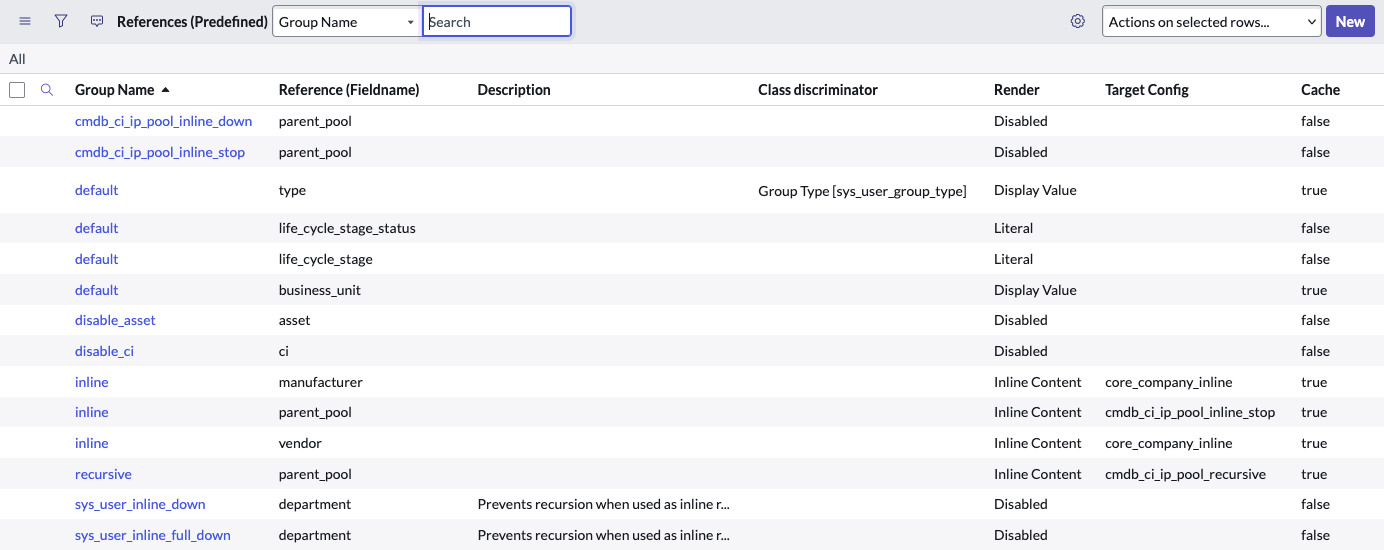1384x550 pixels.
Task: Click true in the type row
Action: coord(1314,190)
